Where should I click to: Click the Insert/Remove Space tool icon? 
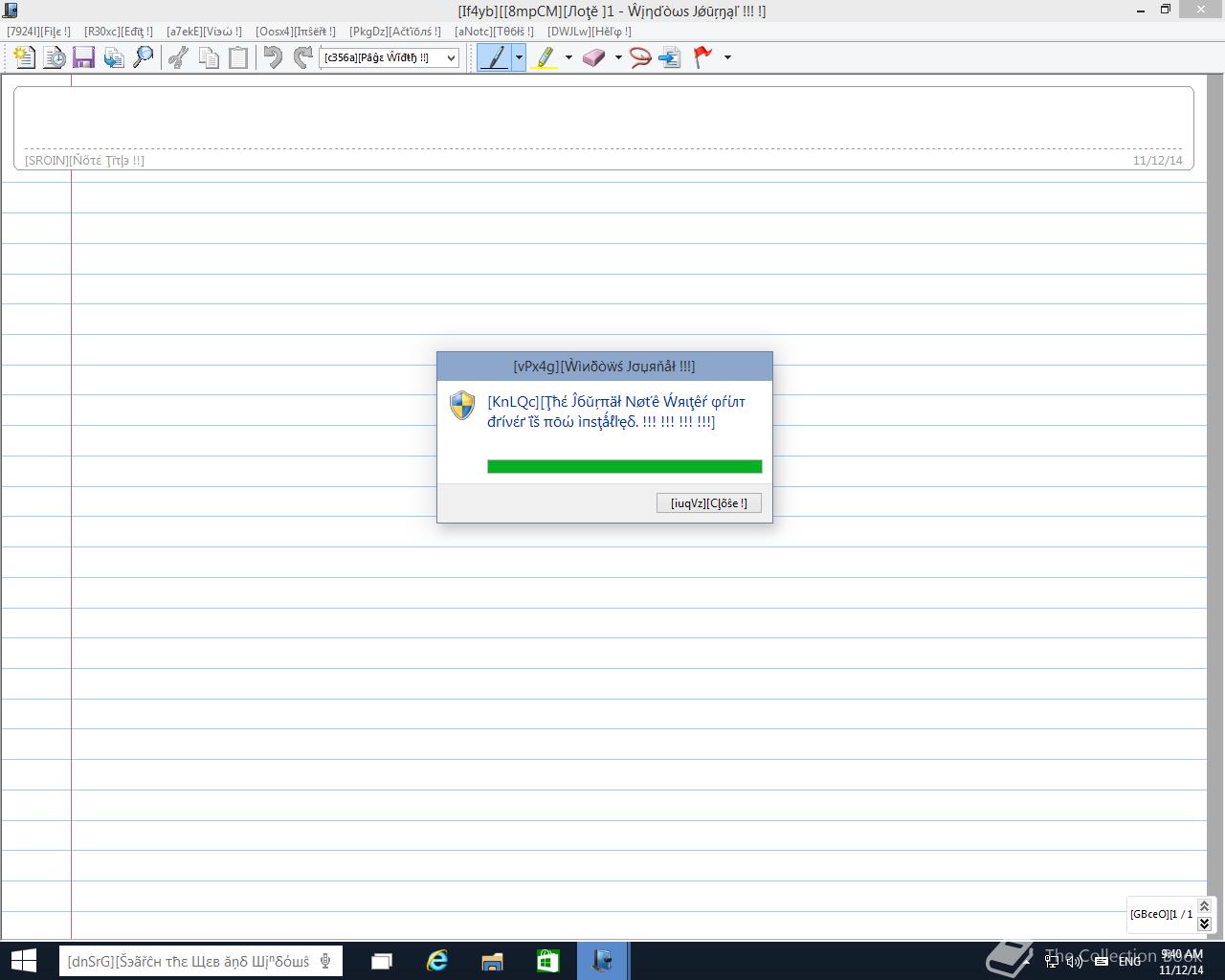[670, 57]
